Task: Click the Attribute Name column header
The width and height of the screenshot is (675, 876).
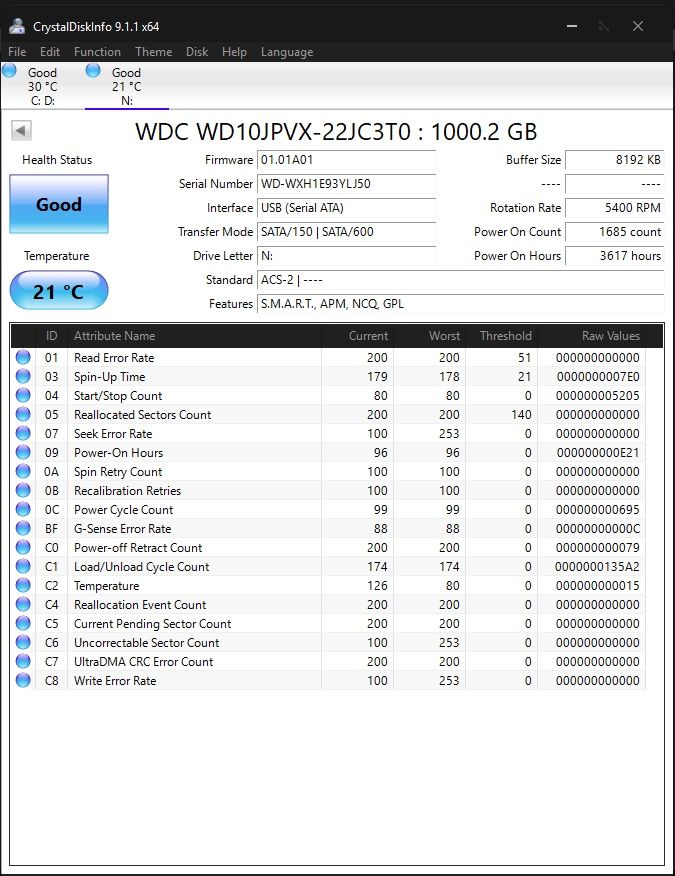Action: coord(194,336)
